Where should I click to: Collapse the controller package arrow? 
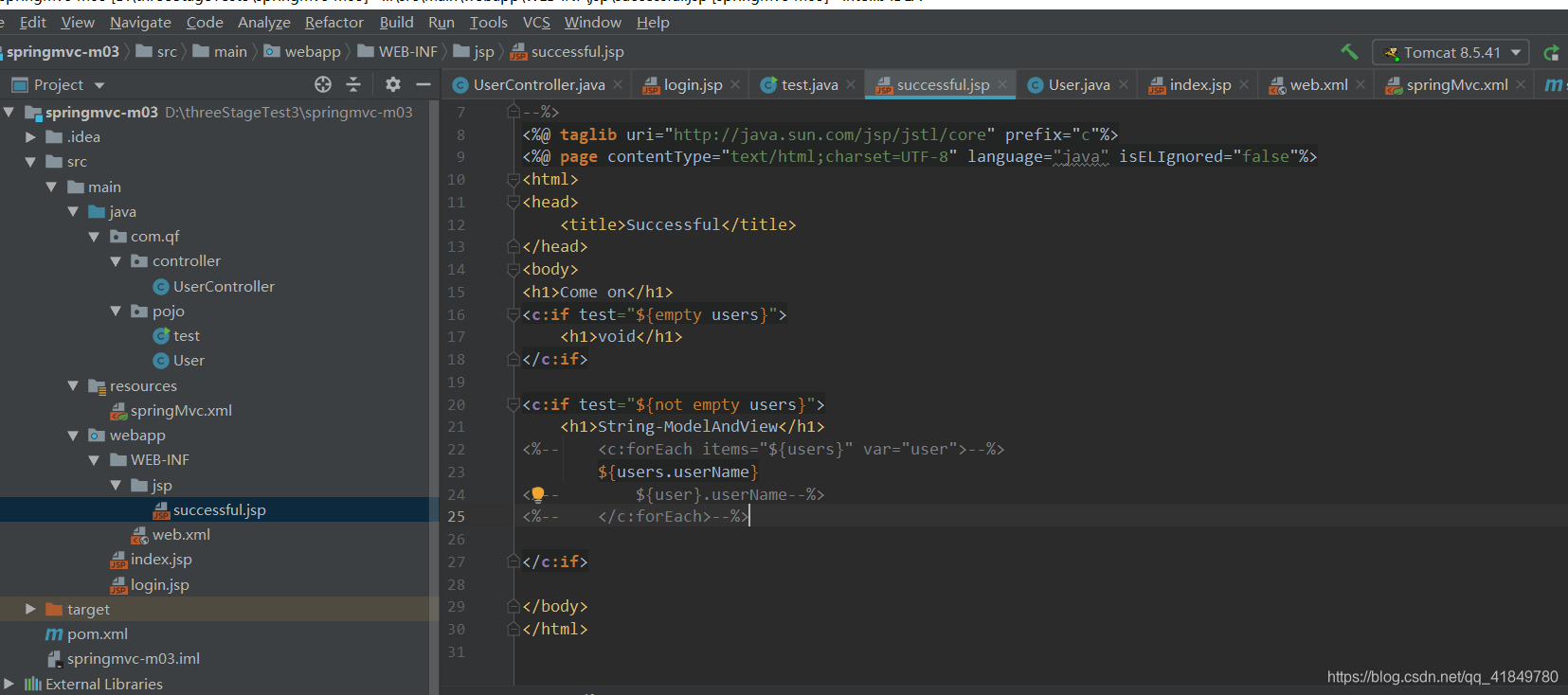tap(116, 261)
